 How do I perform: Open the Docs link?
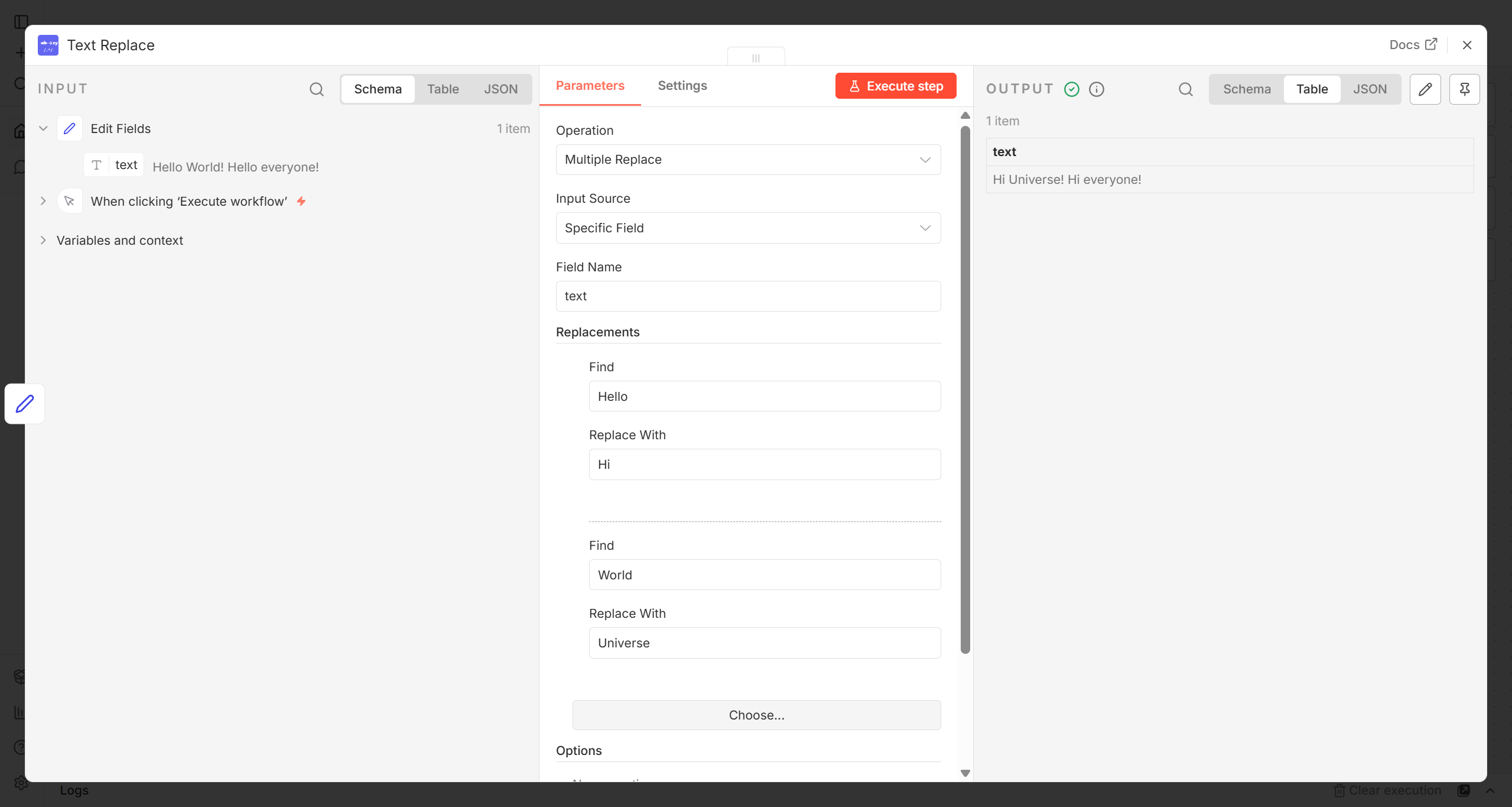point(1413,45)
